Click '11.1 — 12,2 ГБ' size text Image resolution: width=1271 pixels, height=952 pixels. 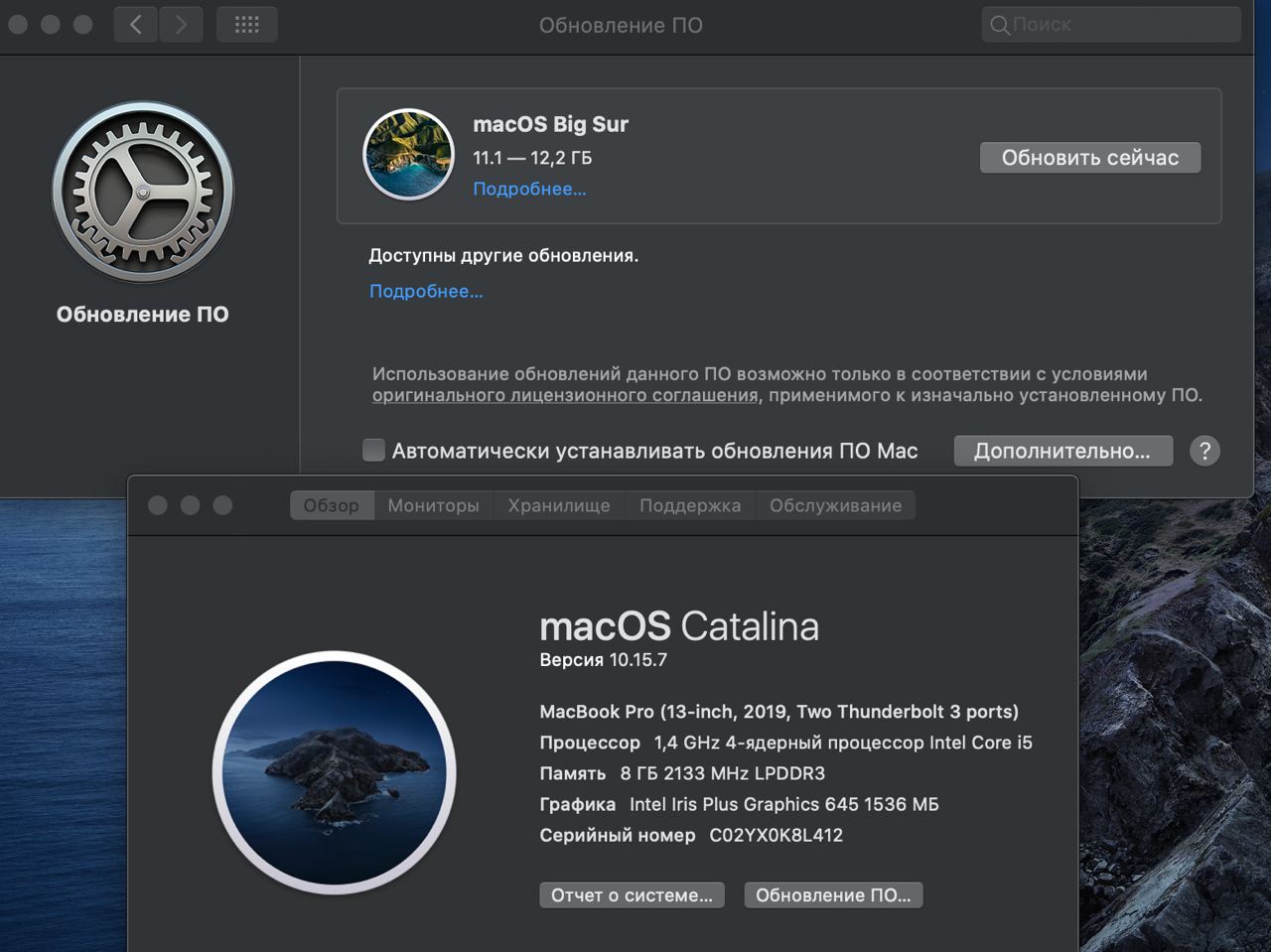pos(532,158)
